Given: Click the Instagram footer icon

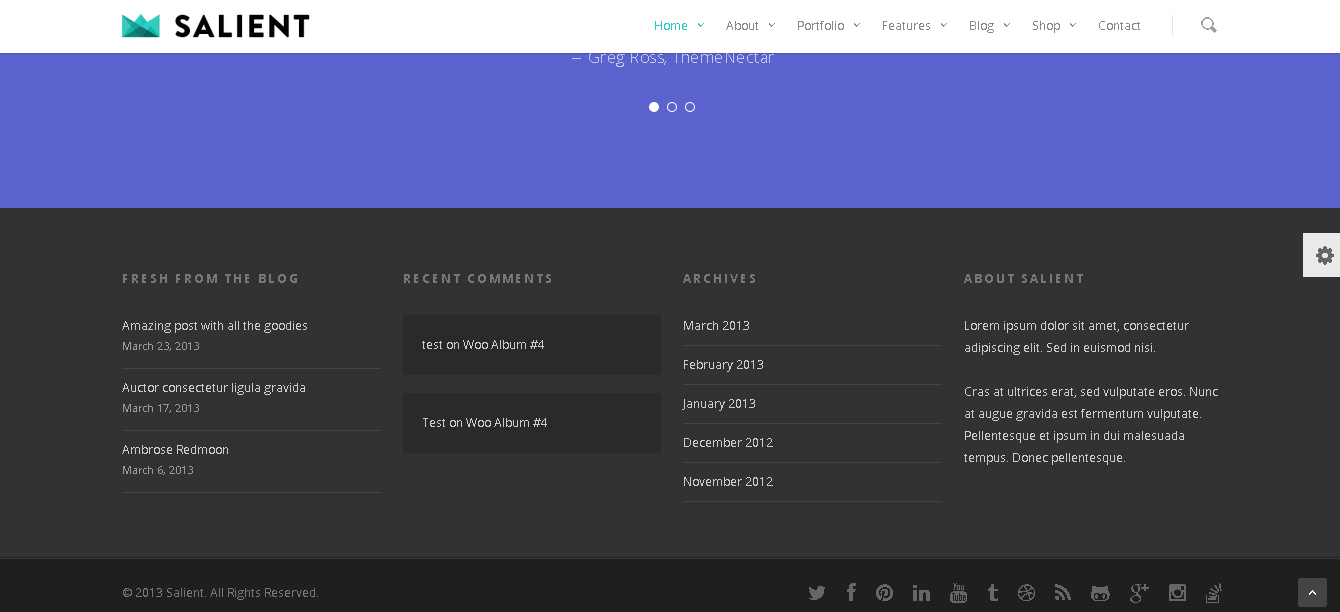Looking at the screenshot, I should coord(1177,593).
